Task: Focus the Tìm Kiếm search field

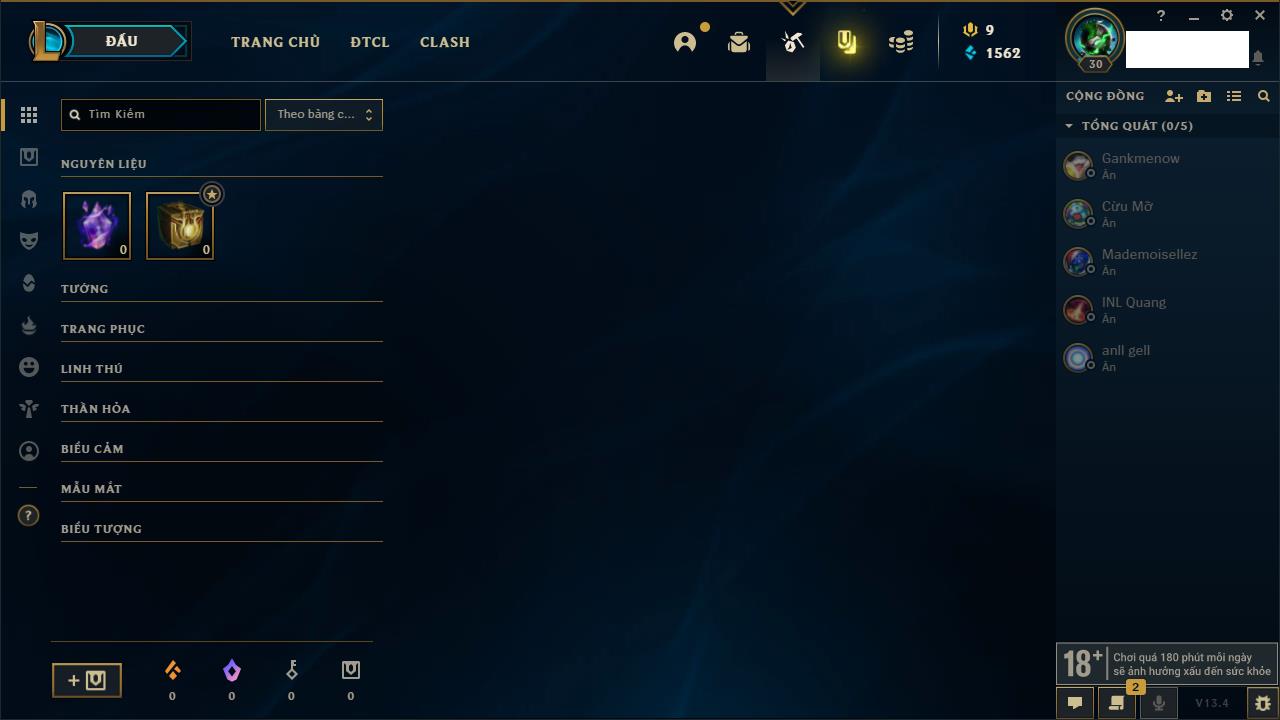Action: [x=161, y=114]
